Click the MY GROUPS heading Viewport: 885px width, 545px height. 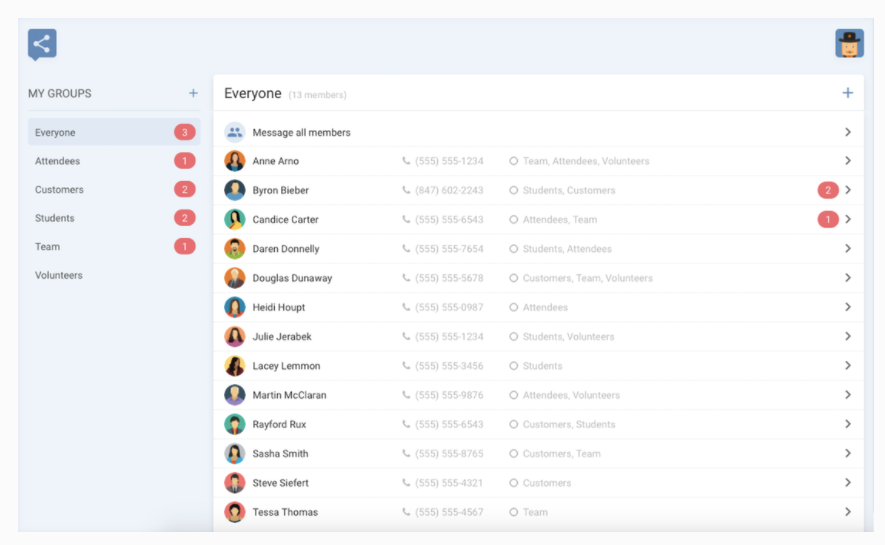(60, 94)
